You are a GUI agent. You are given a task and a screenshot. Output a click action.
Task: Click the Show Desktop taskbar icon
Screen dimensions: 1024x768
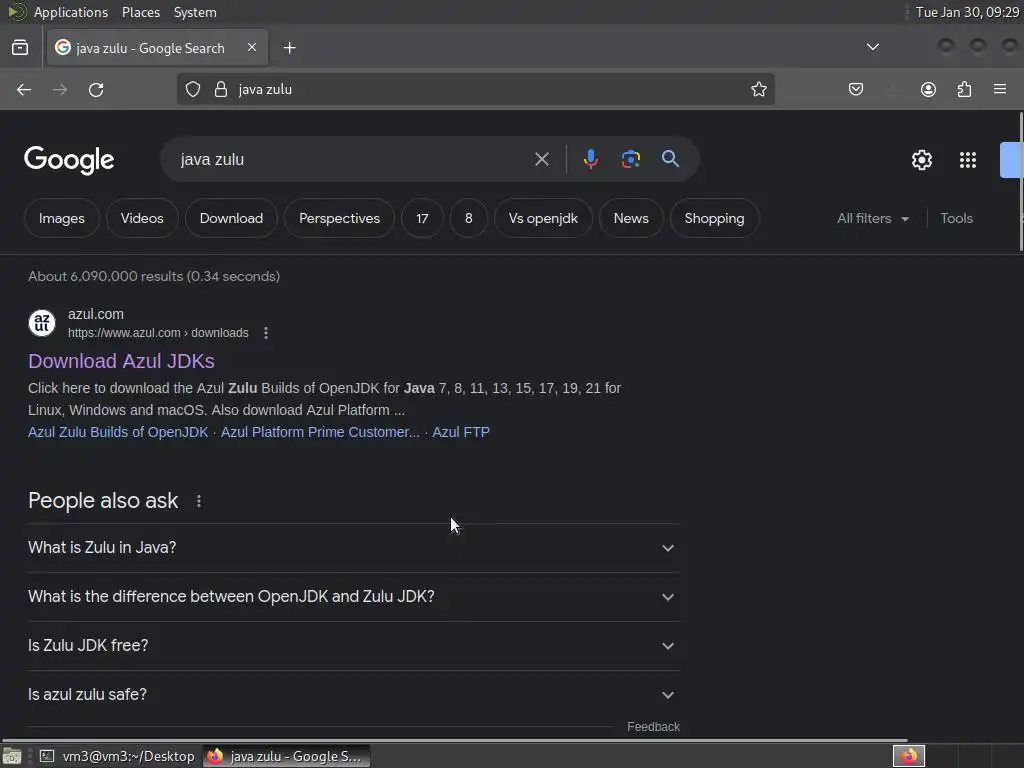click(12, 756)
